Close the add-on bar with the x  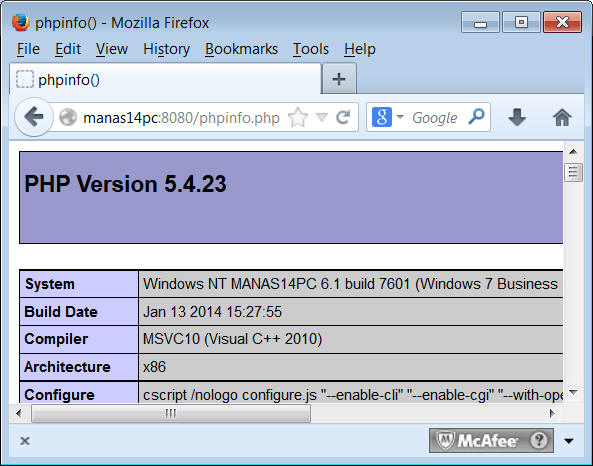25,441
